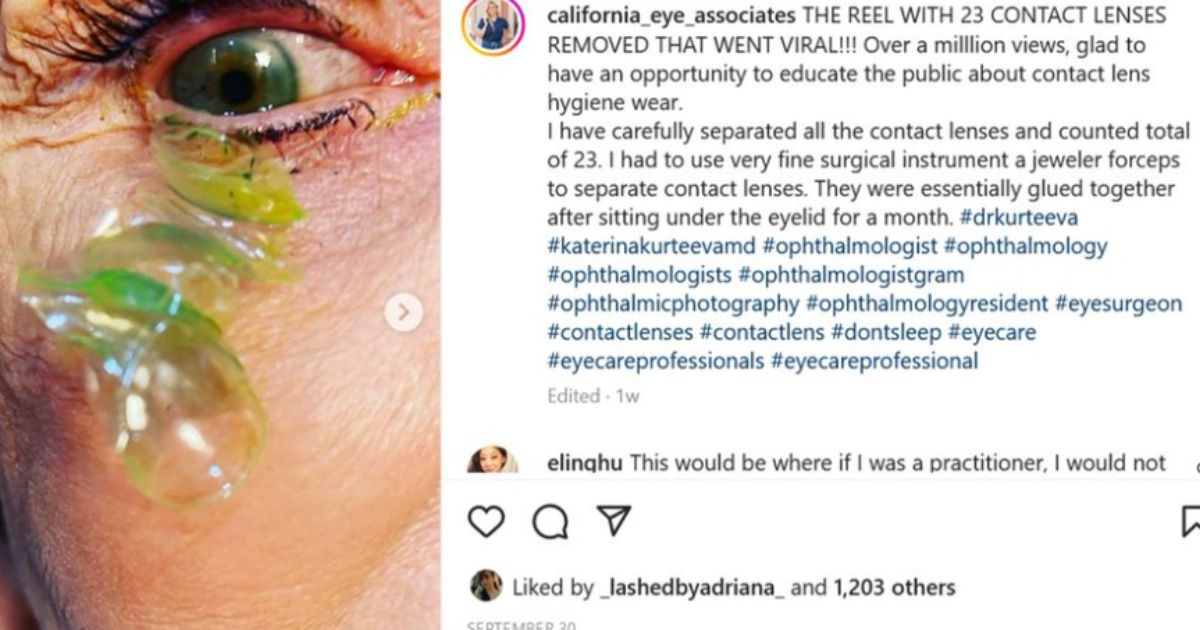The width and height of the screenshot is (1200, 630).
Task: View elinghu commenter username
Action: tap(586, 463)
